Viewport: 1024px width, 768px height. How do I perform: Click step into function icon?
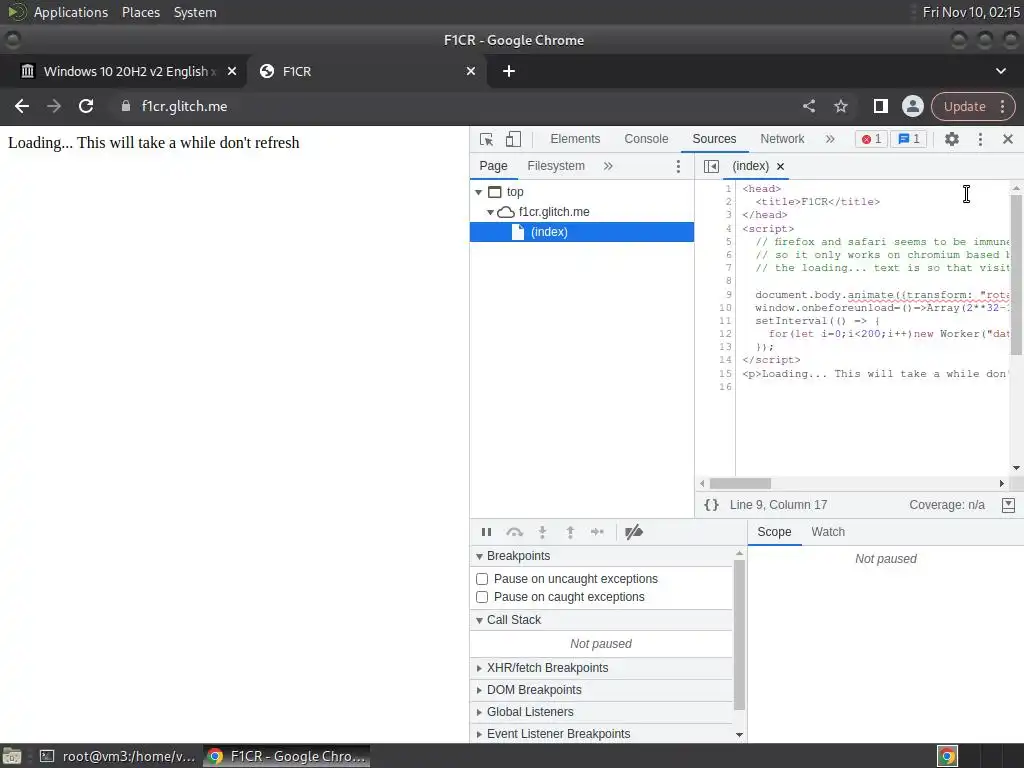(542, 532)
